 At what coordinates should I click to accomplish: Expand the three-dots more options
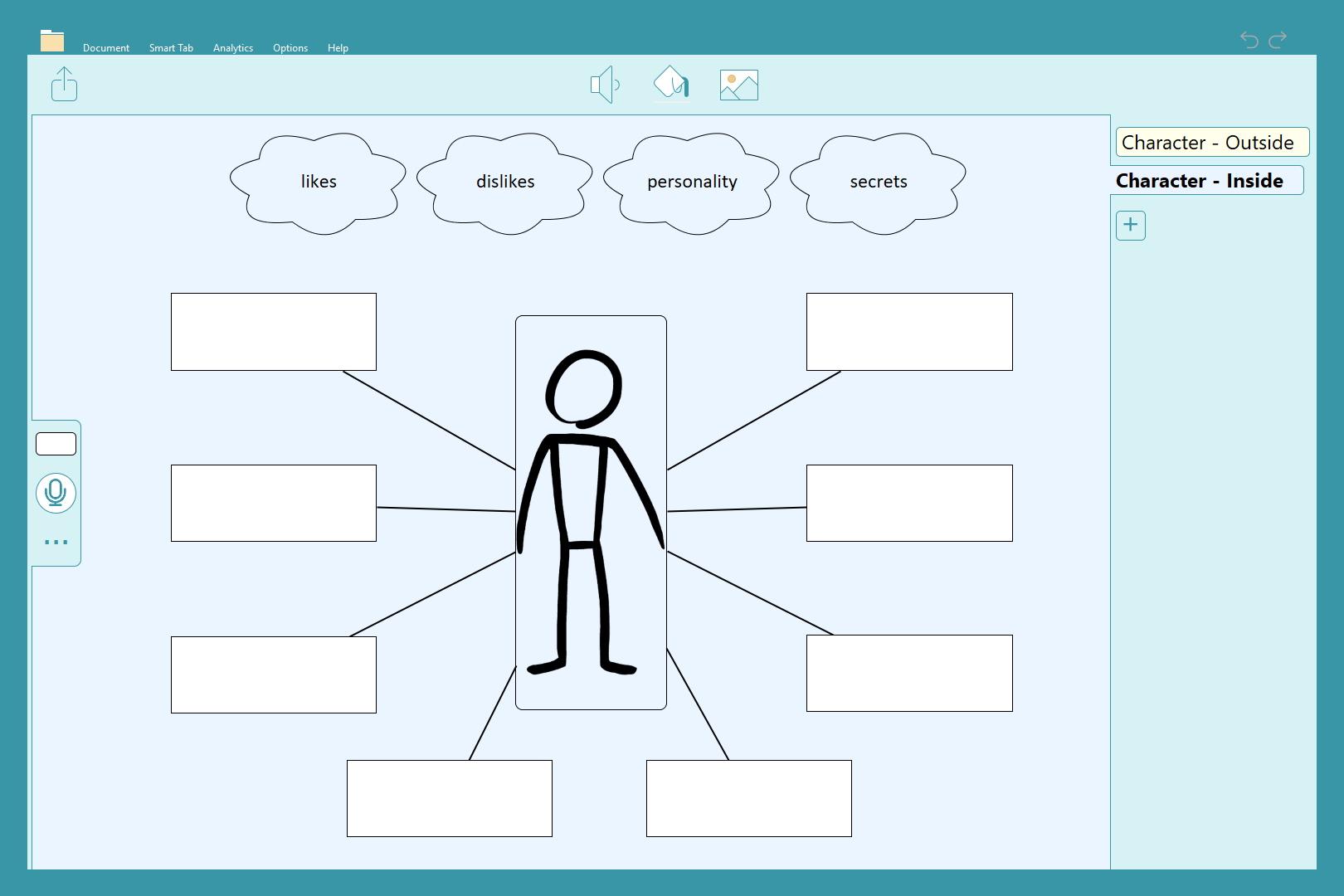coord(56,543)
